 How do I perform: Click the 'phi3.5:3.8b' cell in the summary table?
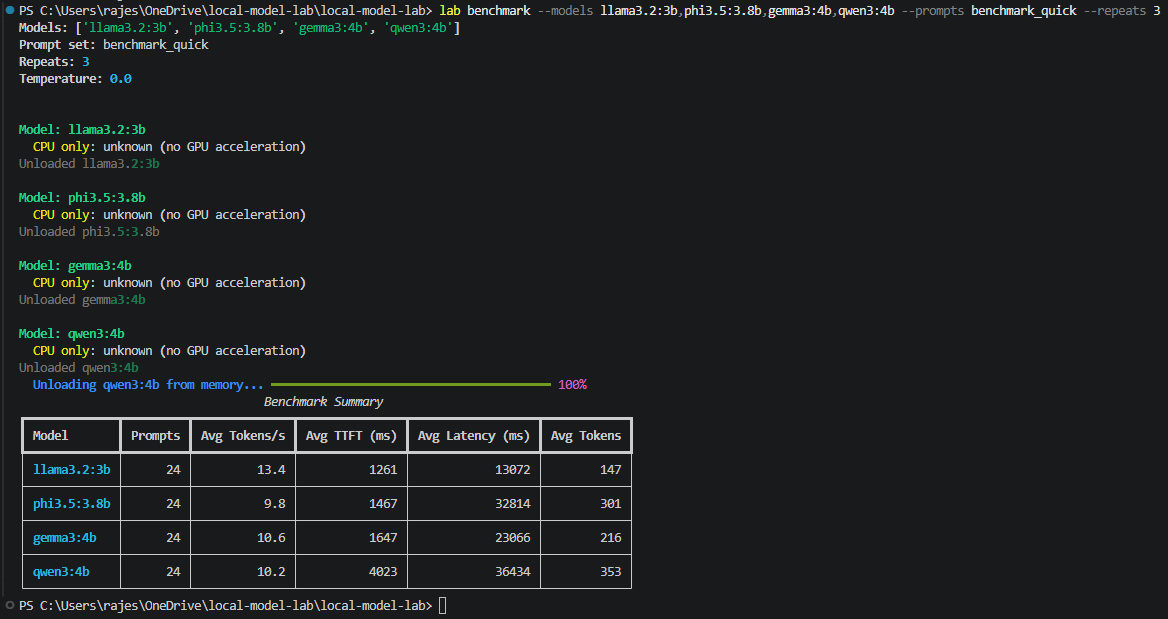click(x=72, y=504)
